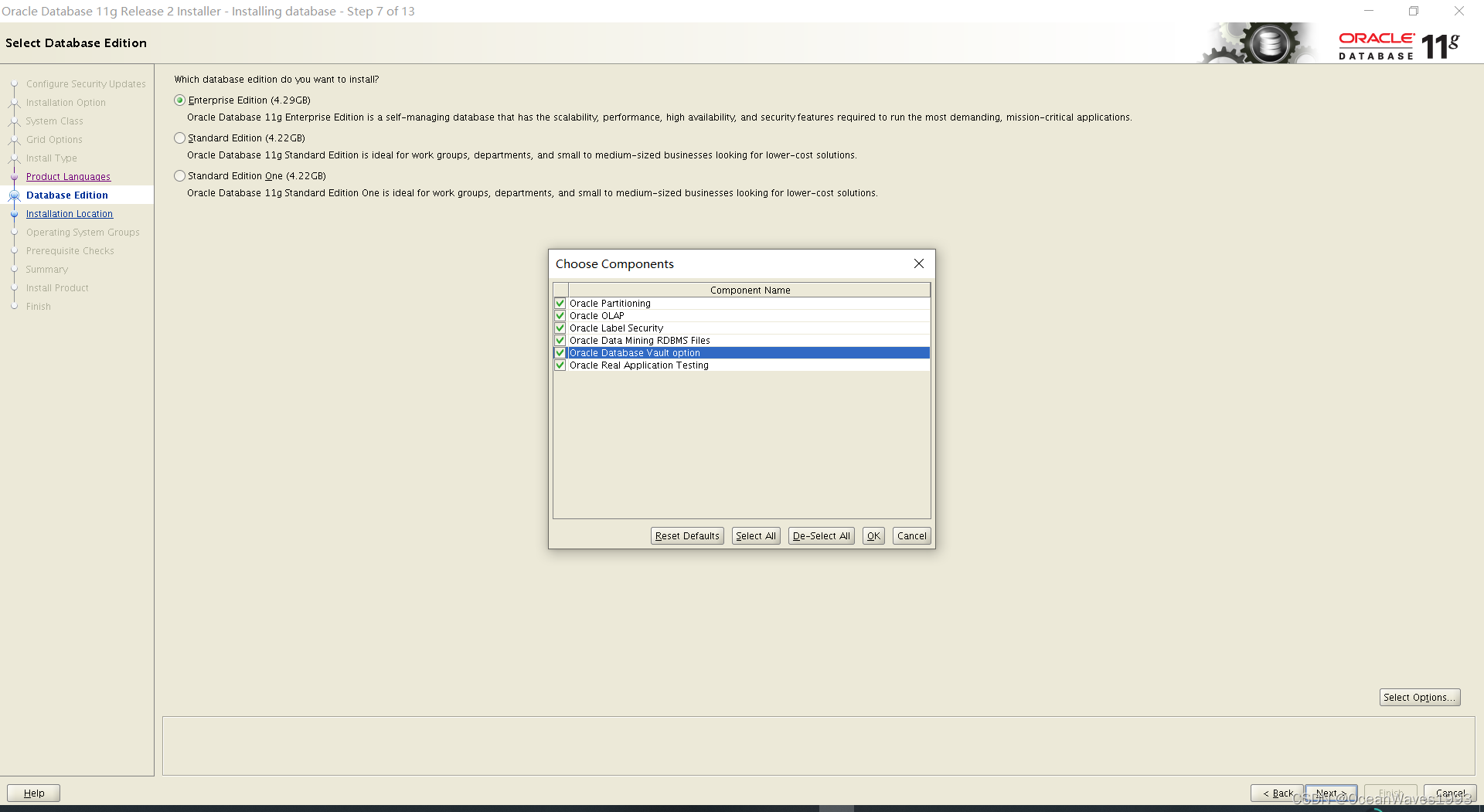Open Product Languages step link
This screenshot has height=812, width=1484.
[x=68, y=177]
